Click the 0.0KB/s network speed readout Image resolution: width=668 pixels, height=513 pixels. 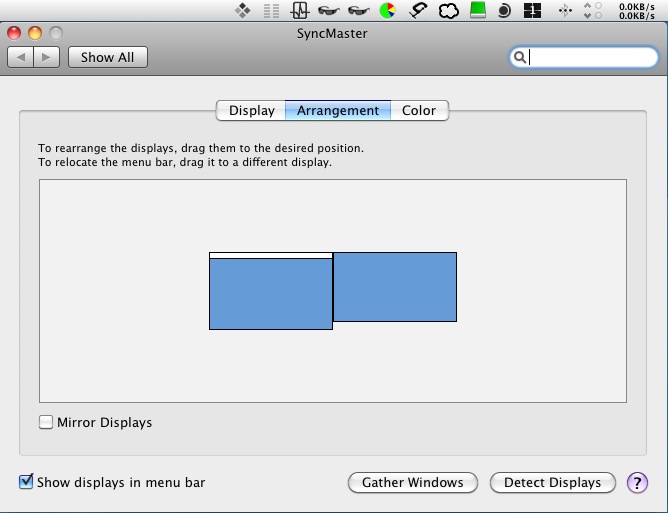coord(637,11)
